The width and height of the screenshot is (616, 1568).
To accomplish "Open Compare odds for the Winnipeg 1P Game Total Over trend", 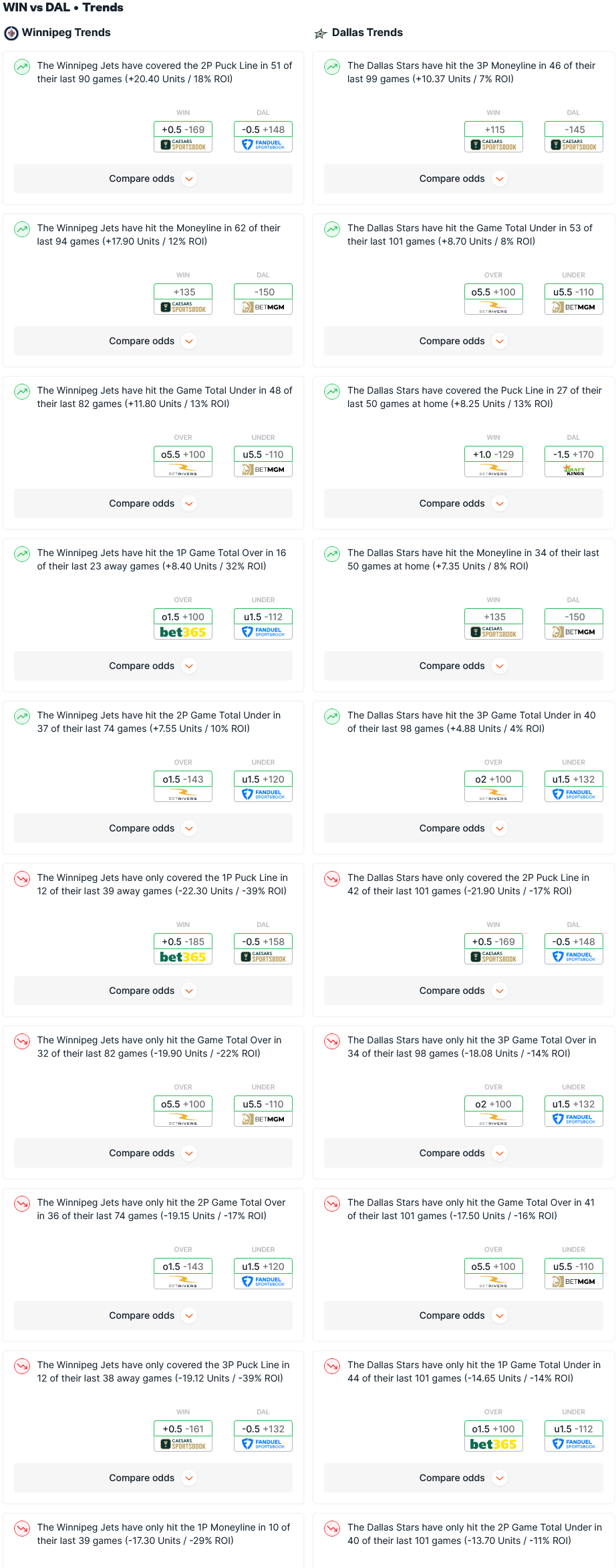I will click(x=153, y=666).
